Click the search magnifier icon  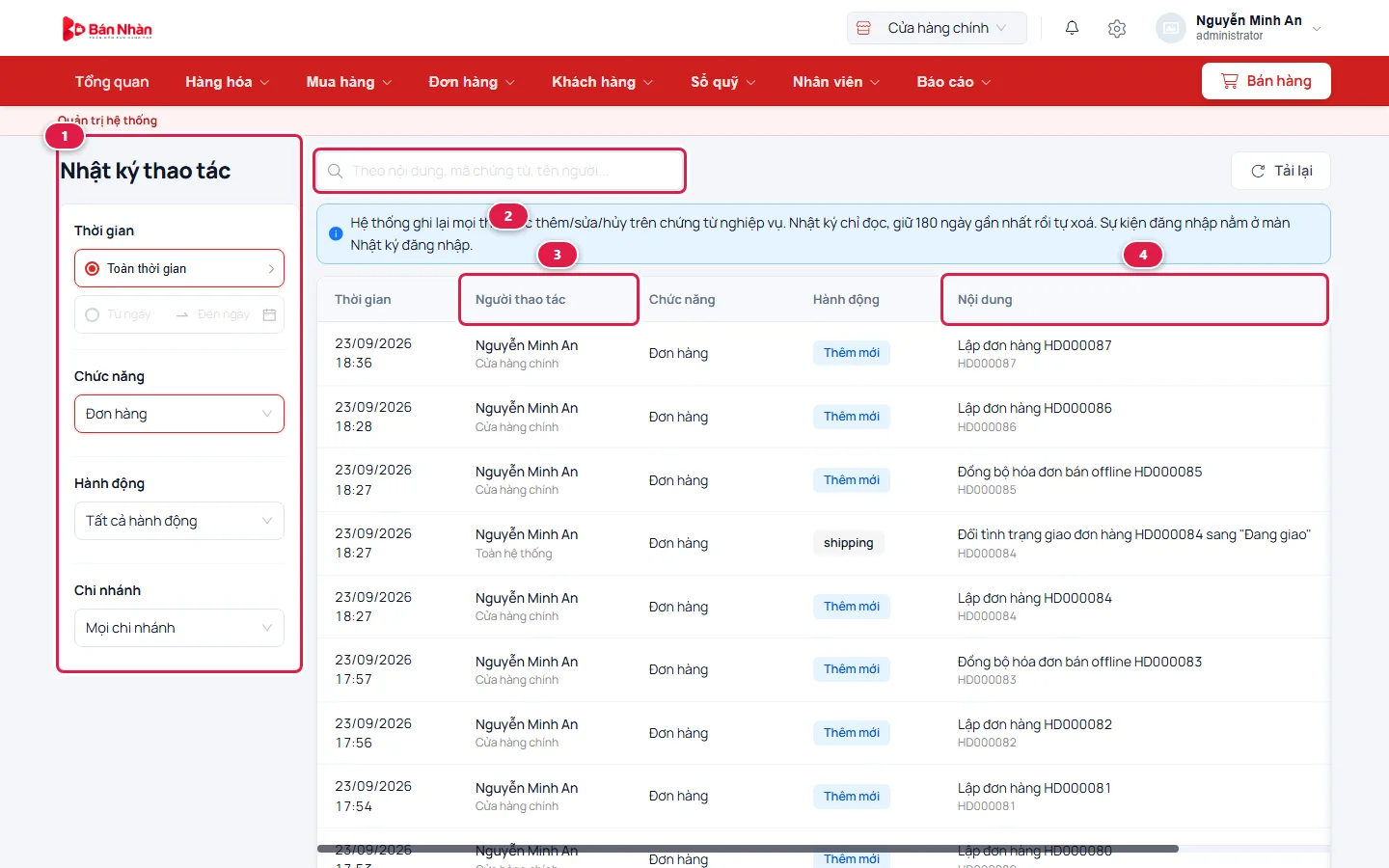click(x=335, y=171)
